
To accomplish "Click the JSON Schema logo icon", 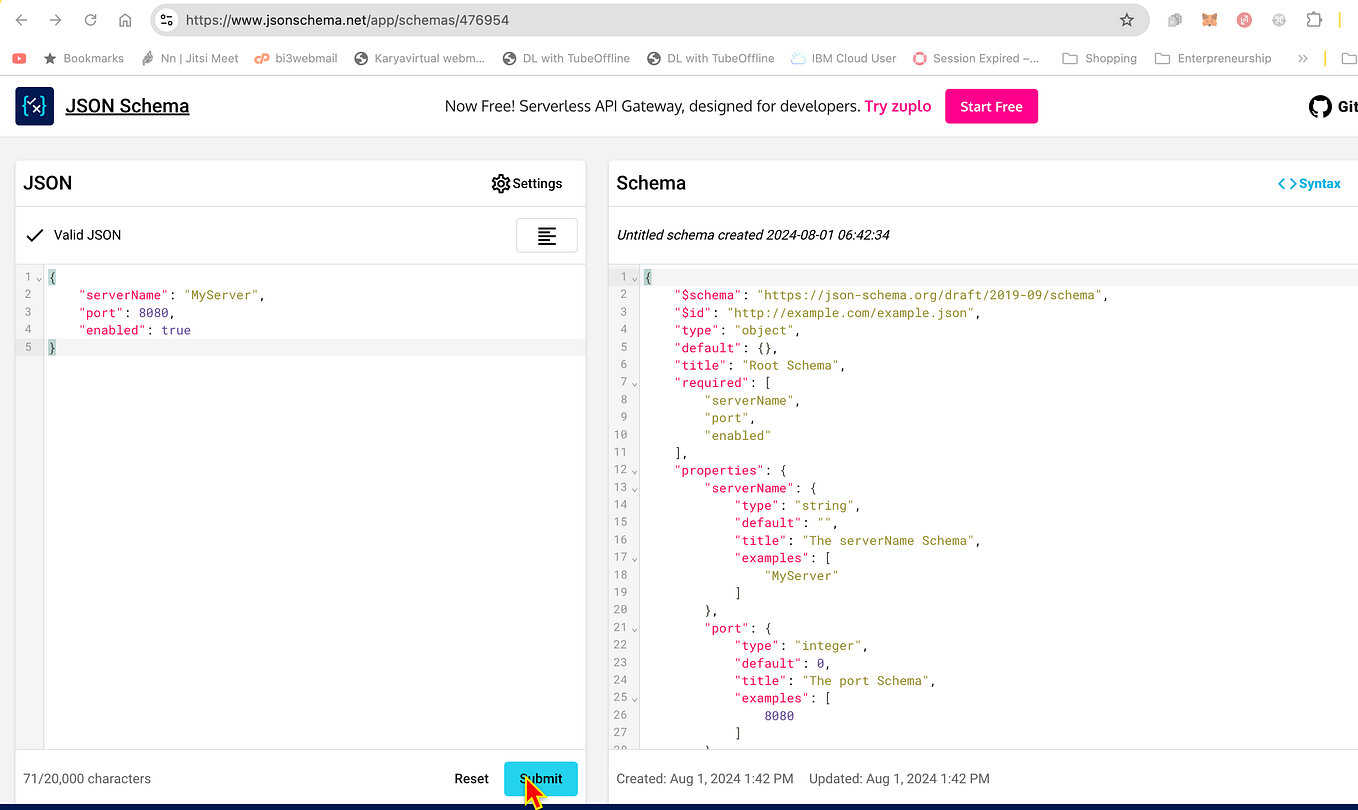I will (33, 106).
